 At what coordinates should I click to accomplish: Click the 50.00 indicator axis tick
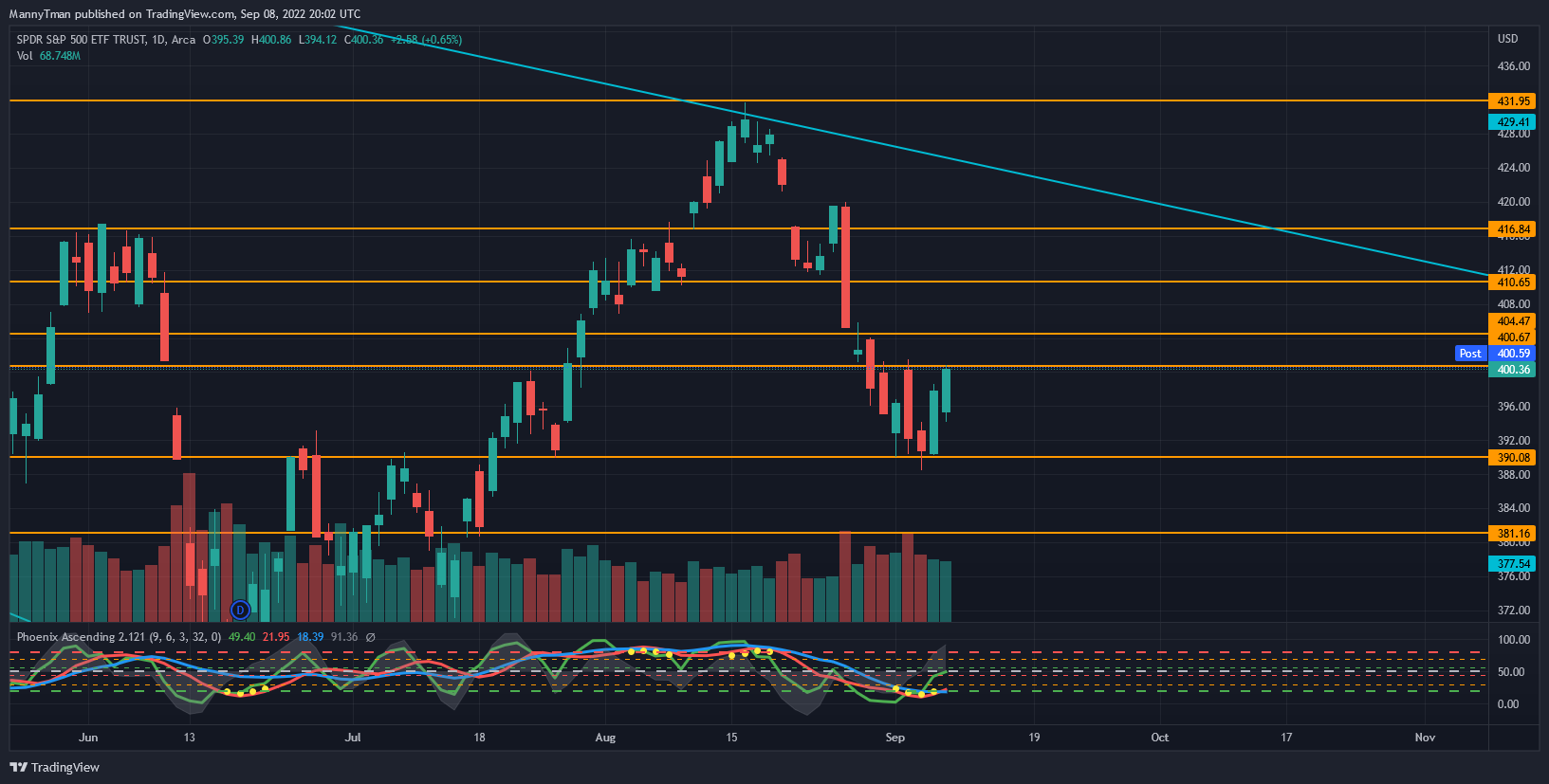(1510, 672)
